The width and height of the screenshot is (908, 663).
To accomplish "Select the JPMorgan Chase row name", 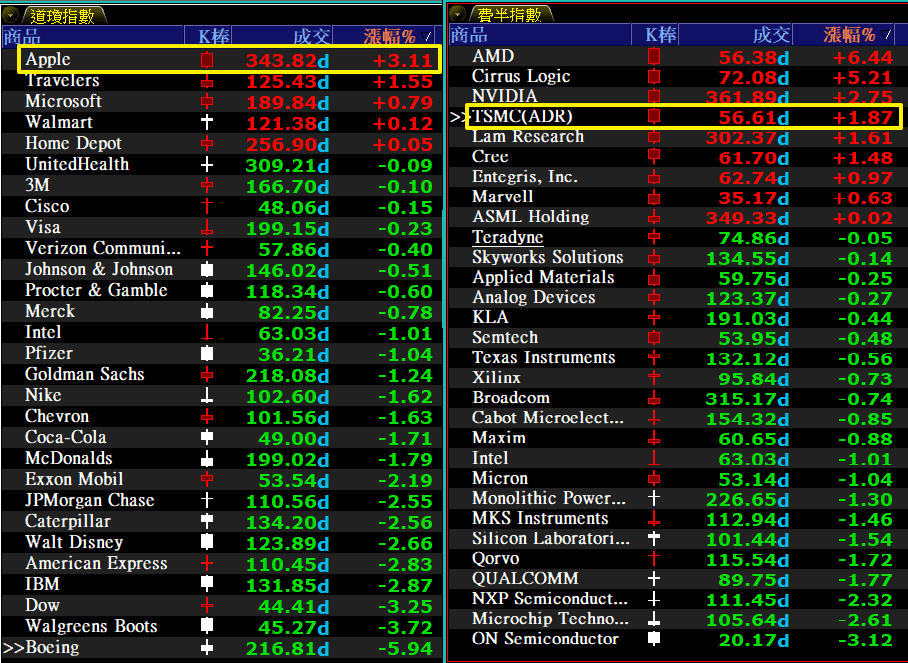I will 90,500.
